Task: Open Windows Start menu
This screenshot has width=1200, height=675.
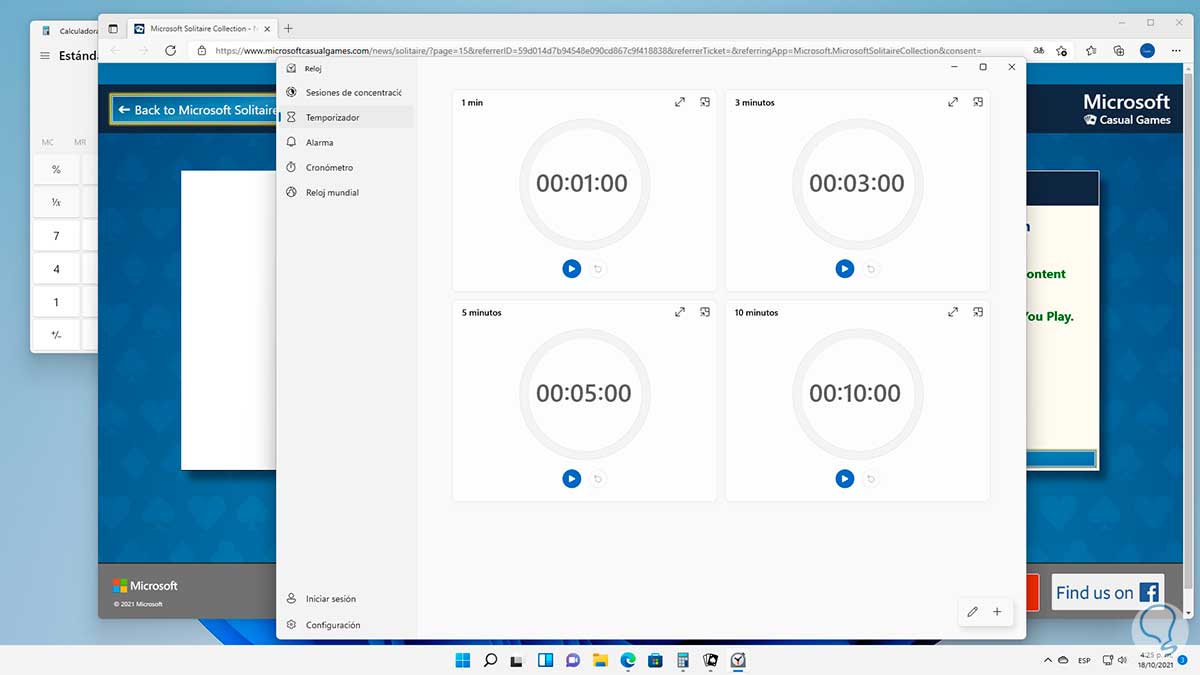Action: click(x=463, y=660)
